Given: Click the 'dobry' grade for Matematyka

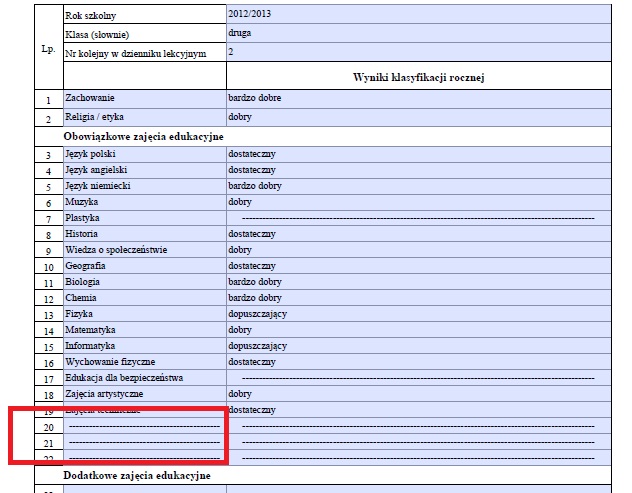Looking at the screenshot, I should pyautogui.click(x=419, y=330).
